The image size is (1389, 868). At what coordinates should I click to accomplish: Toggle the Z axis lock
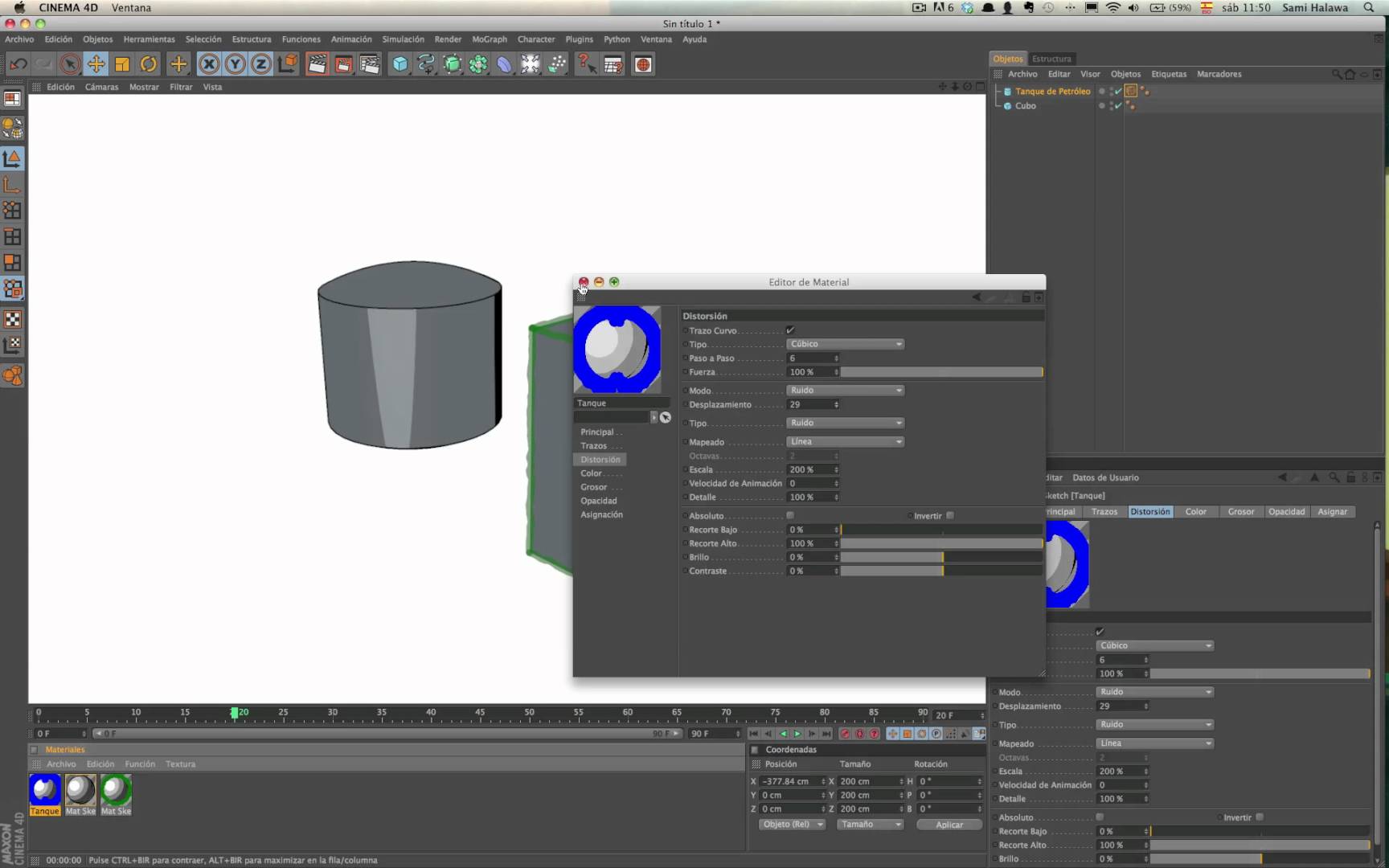coord(260,64)
